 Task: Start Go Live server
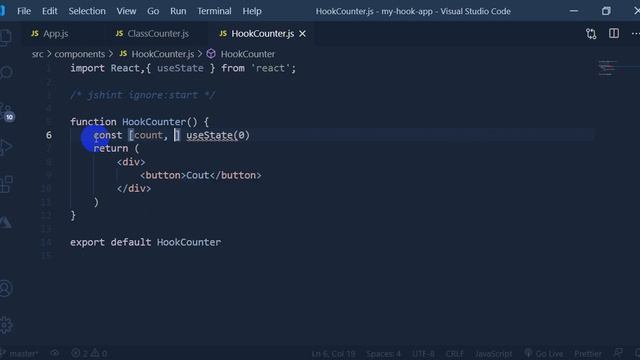[544, 353]
